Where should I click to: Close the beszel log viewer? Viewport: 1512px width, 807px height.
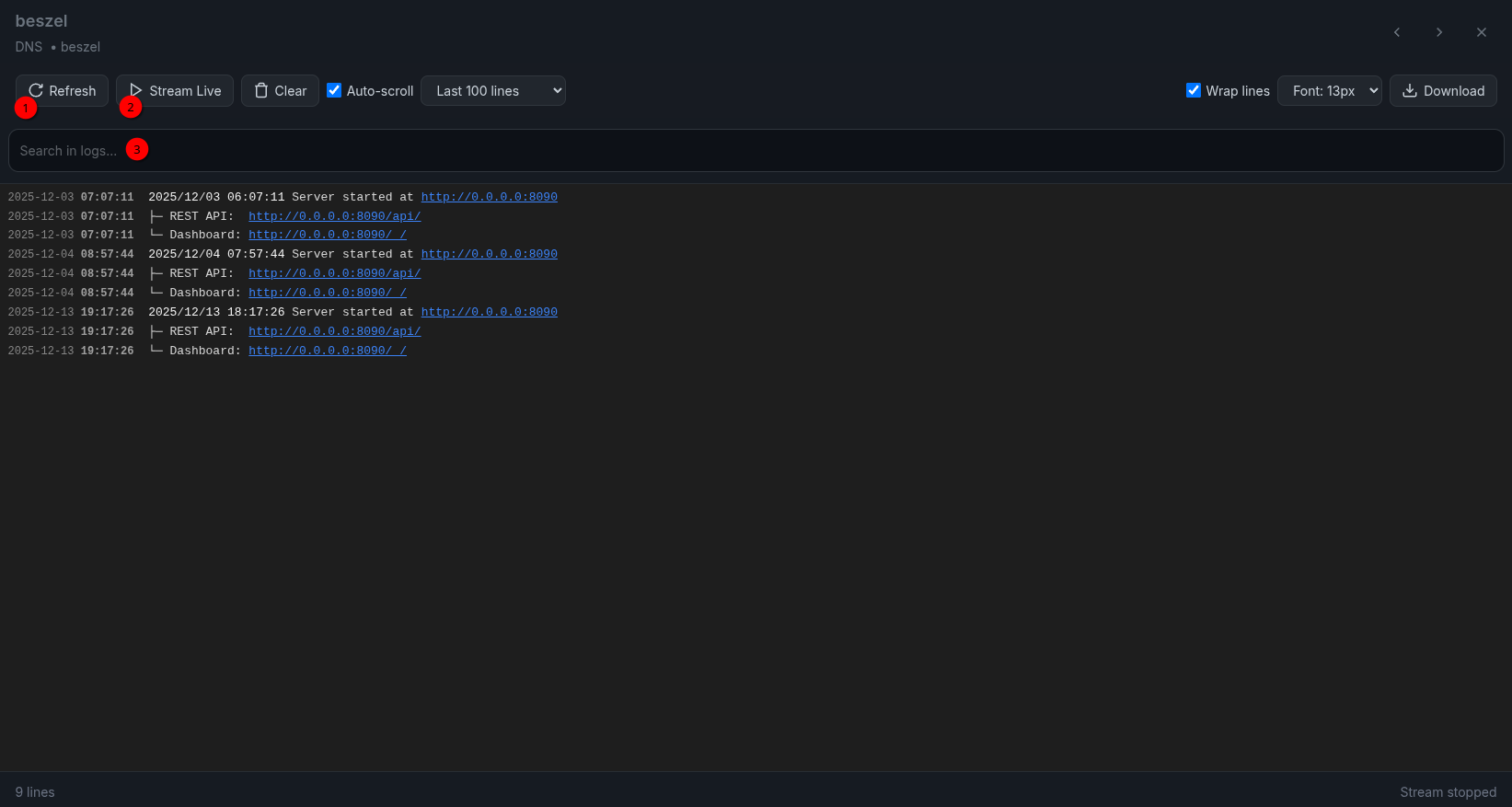click(1481, 32)
